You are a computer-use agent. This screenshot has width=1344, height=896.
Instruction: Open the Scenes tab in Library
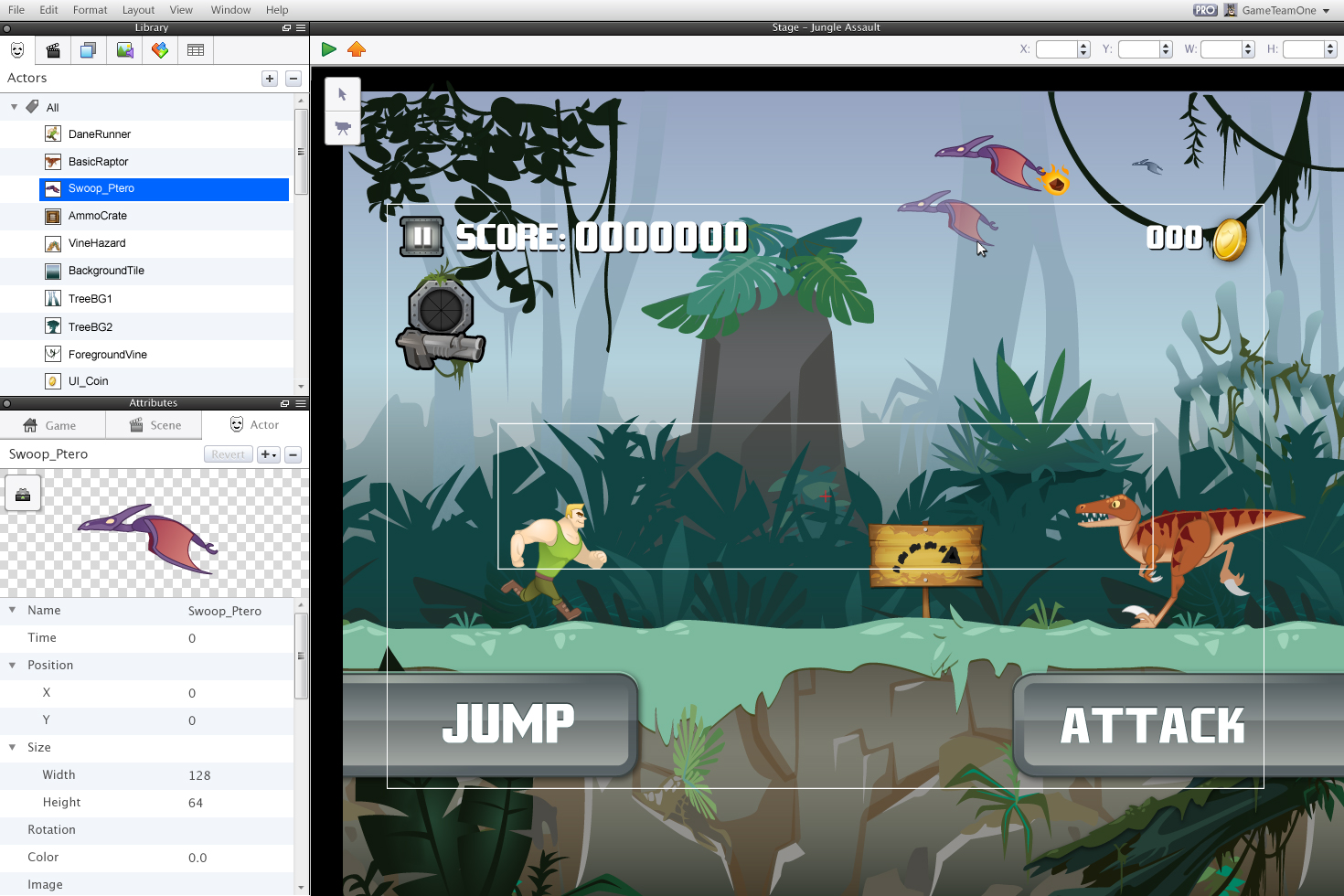tap(53, 50)
